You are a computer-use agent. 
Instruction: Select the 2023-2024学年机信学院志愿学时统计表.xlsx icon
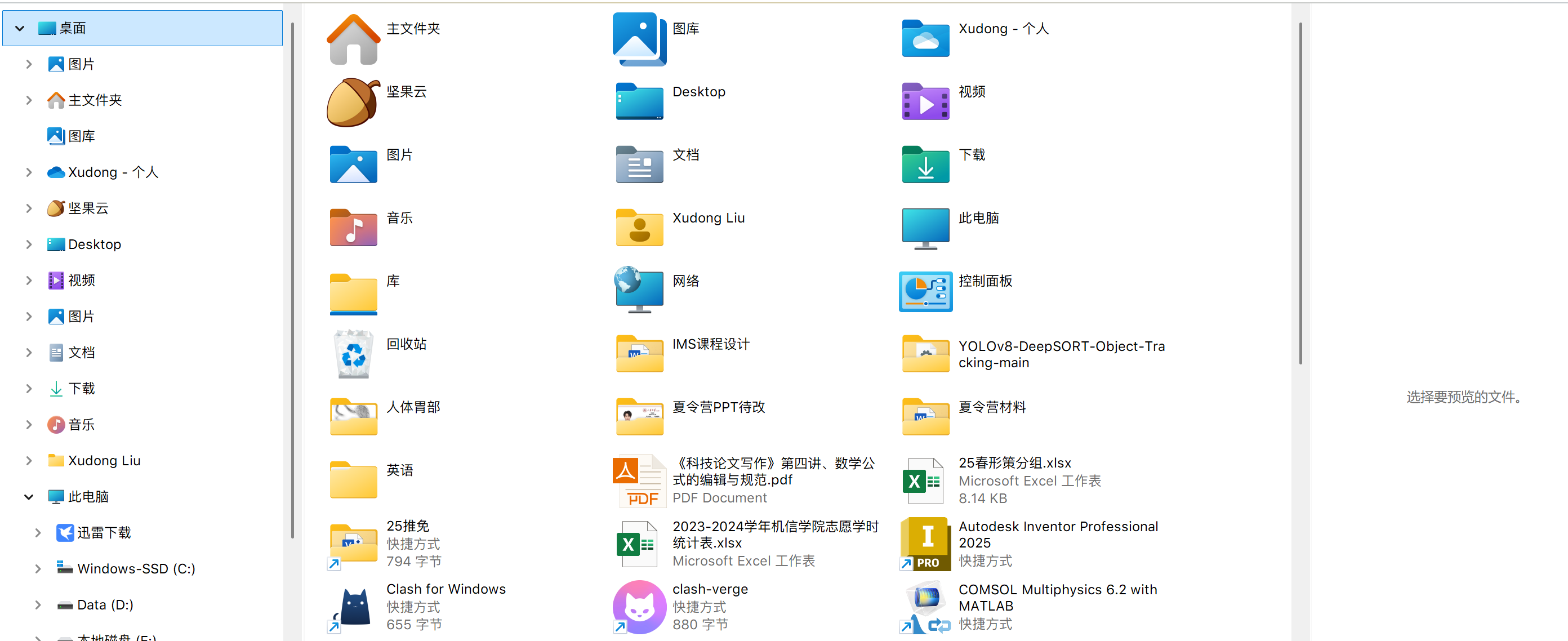636,544
